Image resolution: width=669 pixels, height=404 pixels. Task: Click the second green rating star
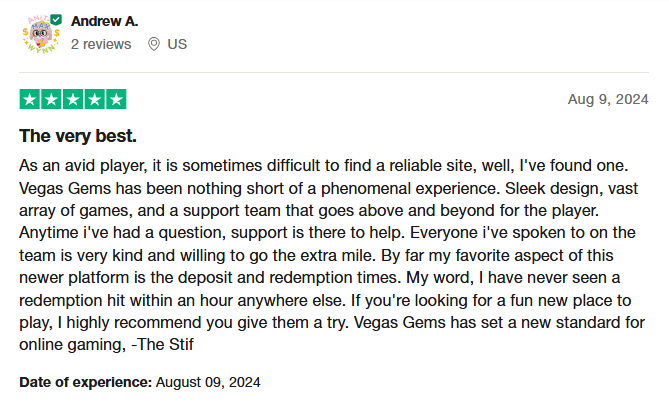pyautogui.click(x=51, y=99)
